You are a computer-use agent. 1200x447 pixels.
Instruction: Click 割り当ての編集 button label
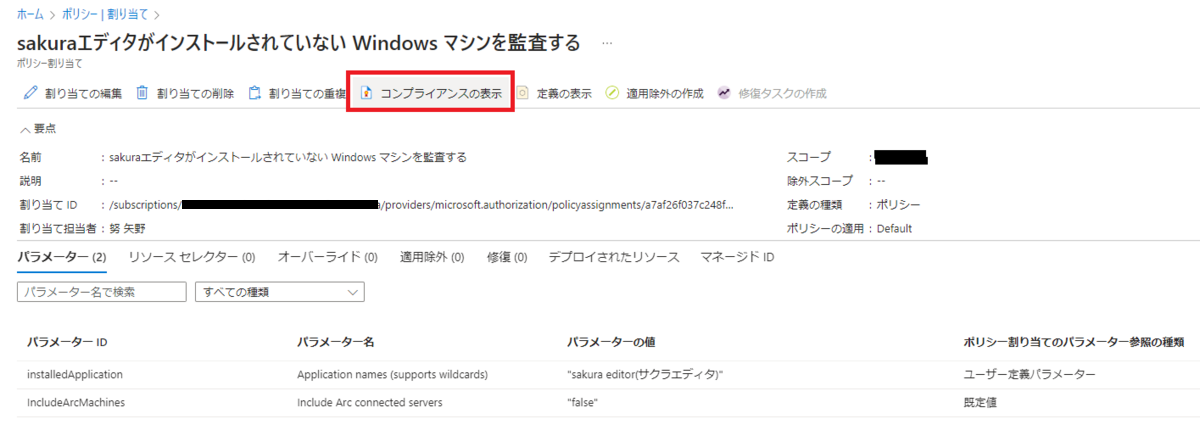point(83,93)
